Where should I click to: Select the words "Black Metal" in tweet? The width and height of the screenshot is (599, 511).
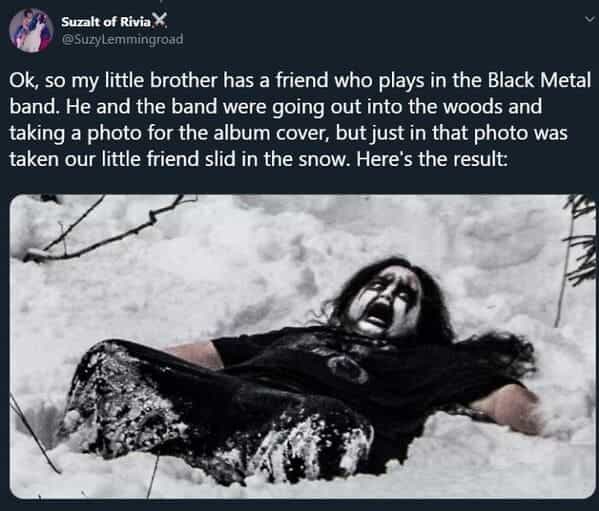(x=539, y=80)
